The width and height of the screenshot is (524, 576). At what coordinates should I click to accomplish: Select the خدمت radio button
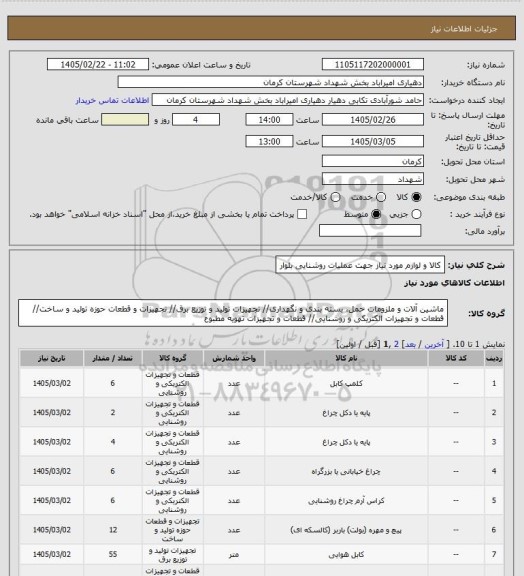click(x=381, y=197)
